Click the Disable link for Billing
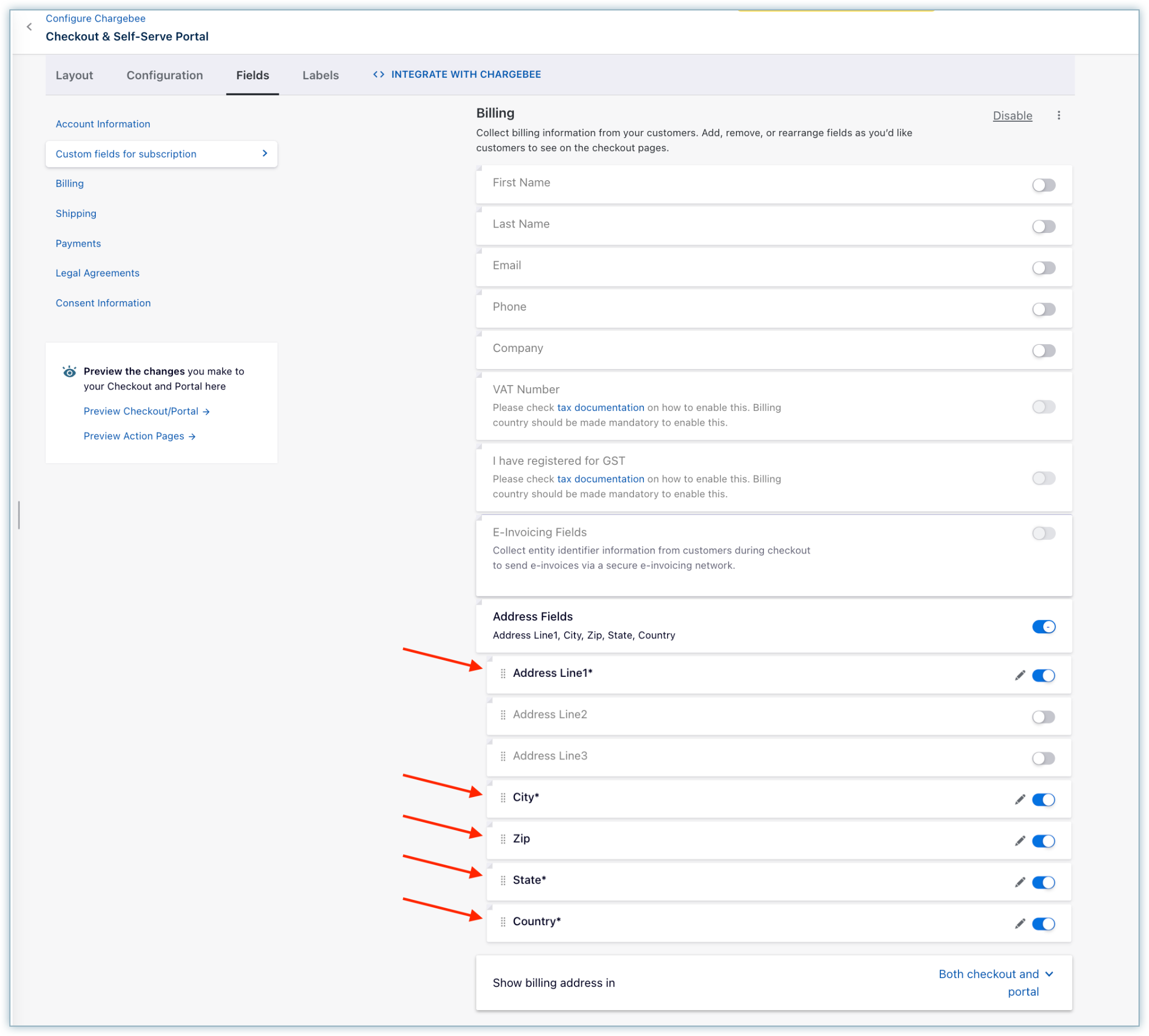The height and width of the screenshot is (1036, 1149). click(x=1012, y=116)
